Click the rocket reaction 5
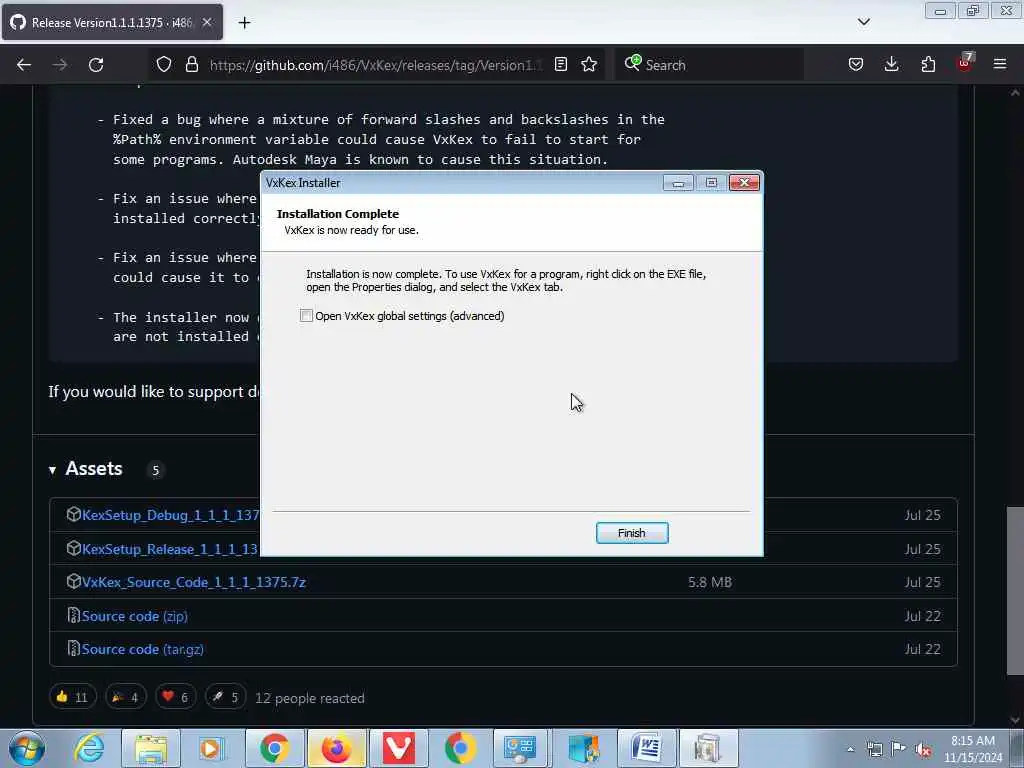The height and width of the screenshot is (768, 1024). (x=225, y=697)
